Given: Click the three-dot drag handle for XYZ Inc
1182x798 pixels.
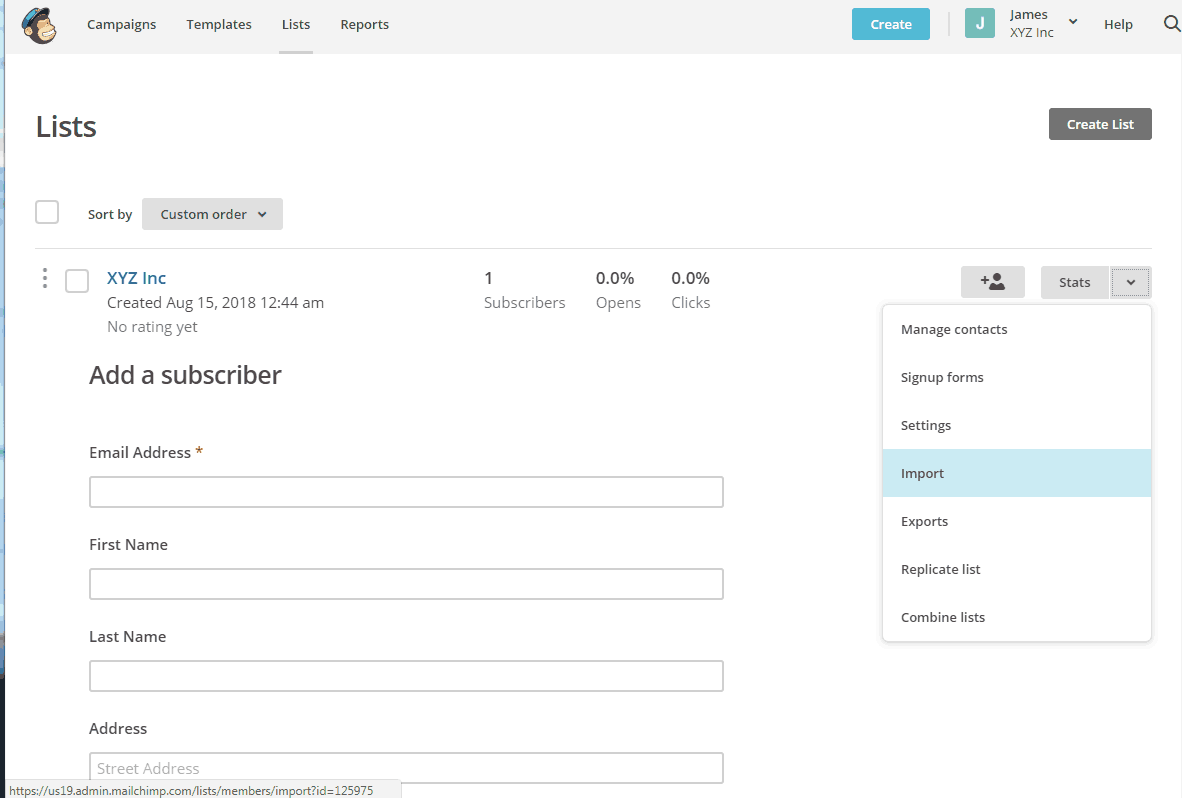Looking at the screenshot, I should tap(45, 279).
